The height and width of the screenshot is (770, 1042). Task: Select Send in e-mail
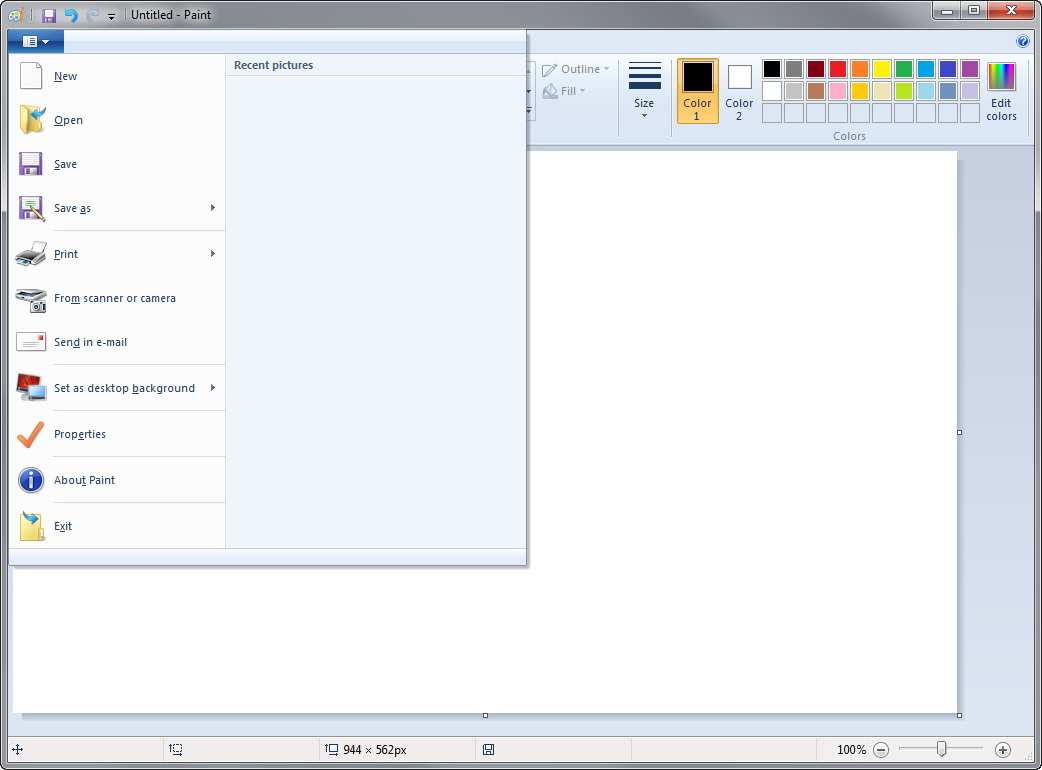[117, 342]
